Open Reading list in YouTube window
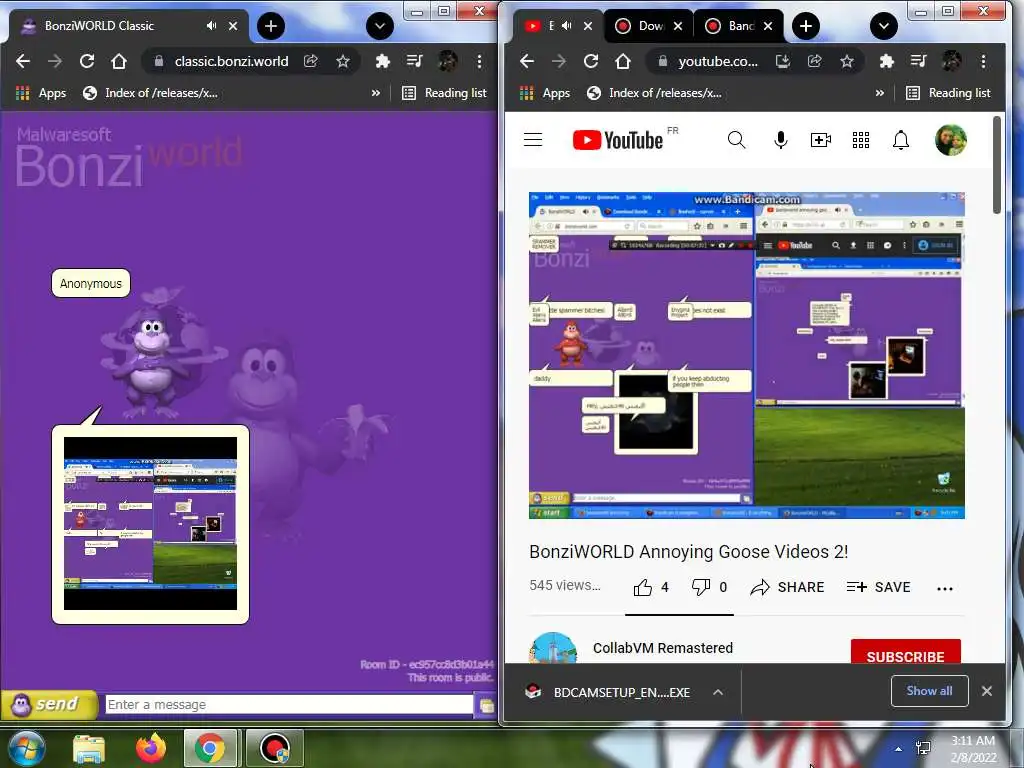This screenshot has height=768, width=1024. coord(949,93)
